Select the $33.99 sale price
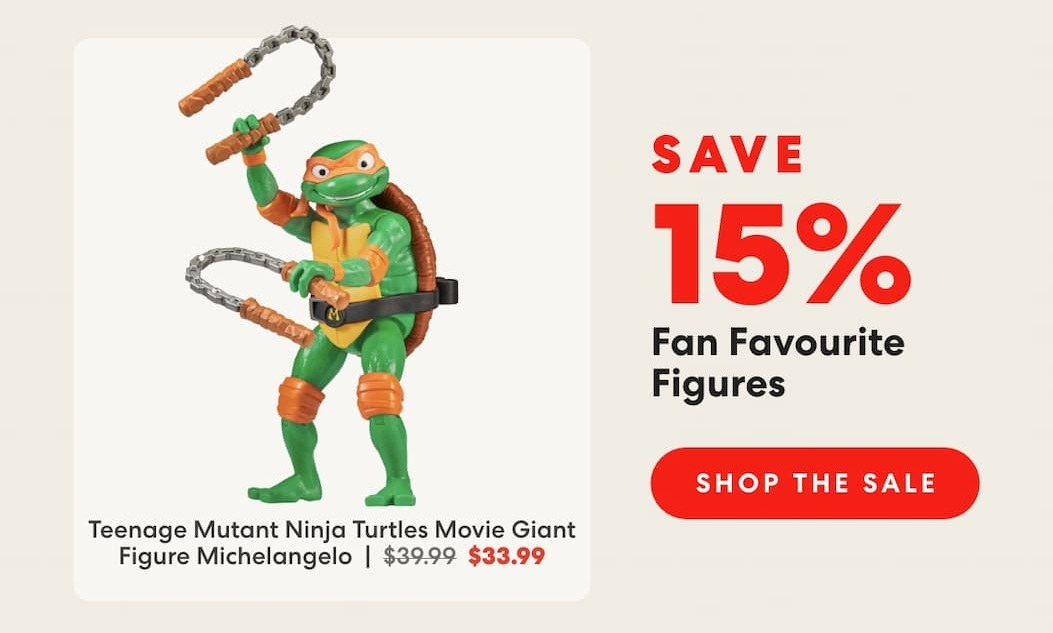The height and width of the screenshot is (633, 1053). [506, 556]
